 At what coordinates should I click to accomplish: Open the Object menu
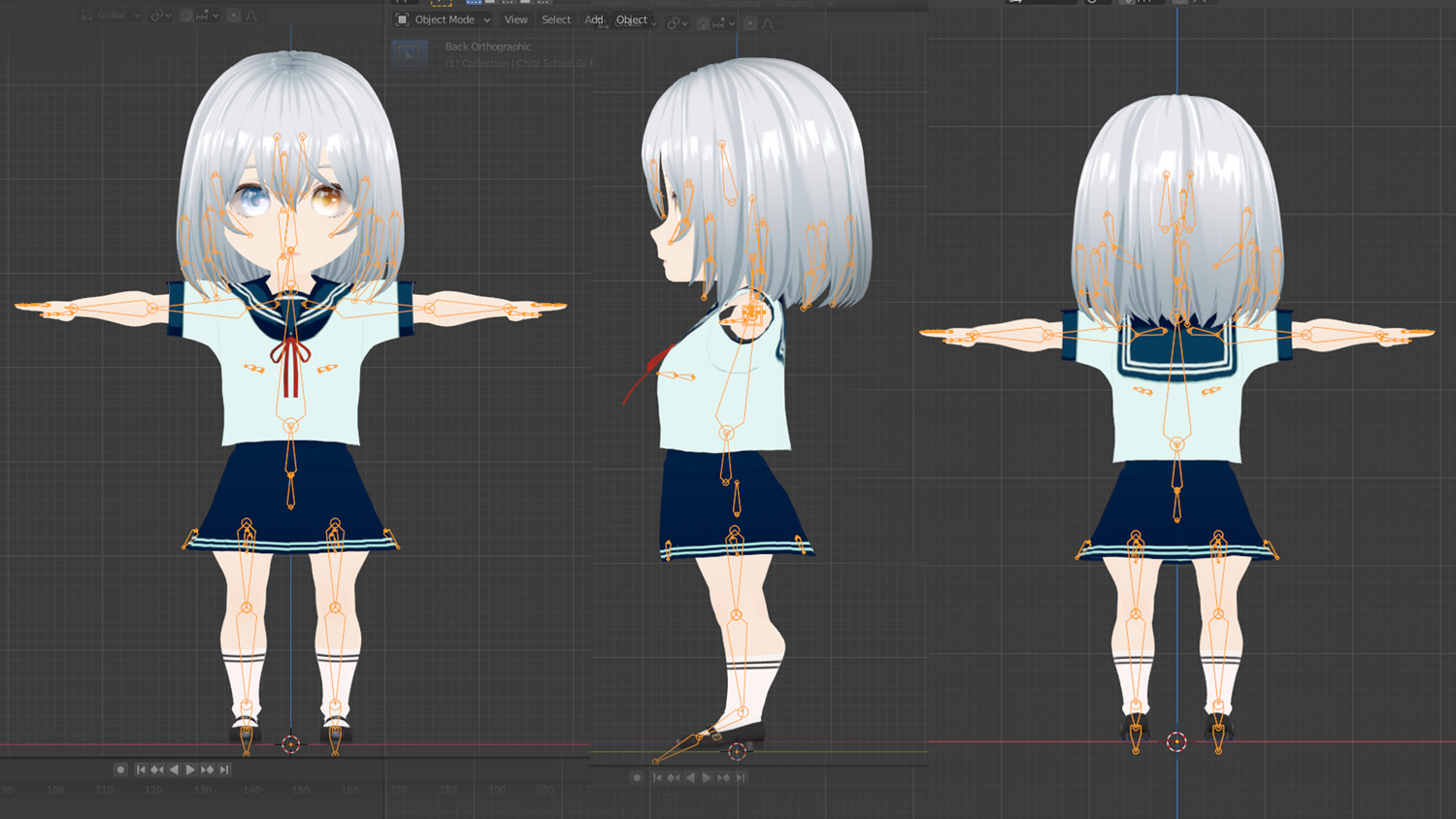[x=631, y=19]
